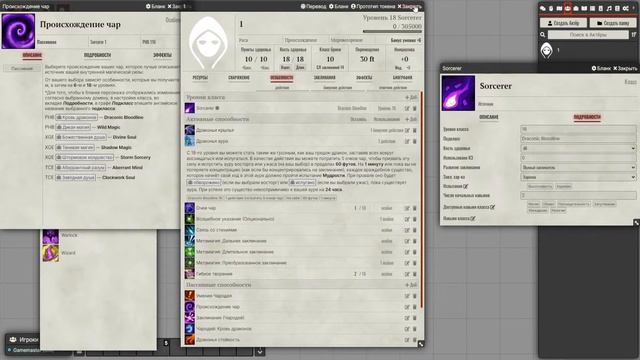Select actor 1 in Actors sidebar
This screenshot has width=640, height=360.
[x=588, y=50]
